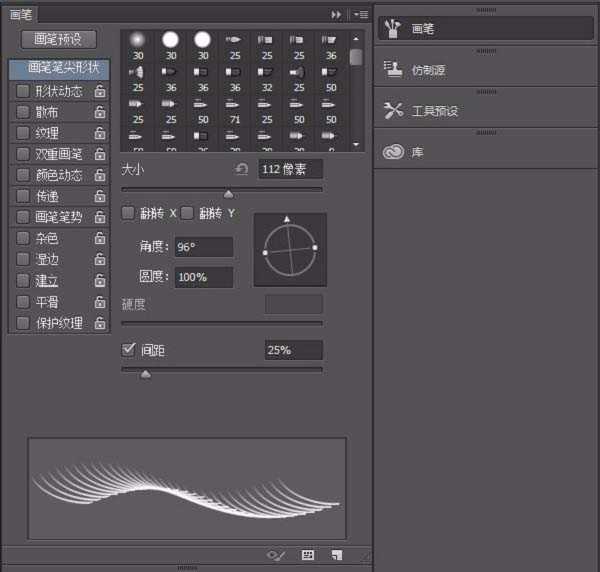The height and width of the screenshot is (572, 600).
Task: Click the 纹理 label in the settings list
Action: 47,134
